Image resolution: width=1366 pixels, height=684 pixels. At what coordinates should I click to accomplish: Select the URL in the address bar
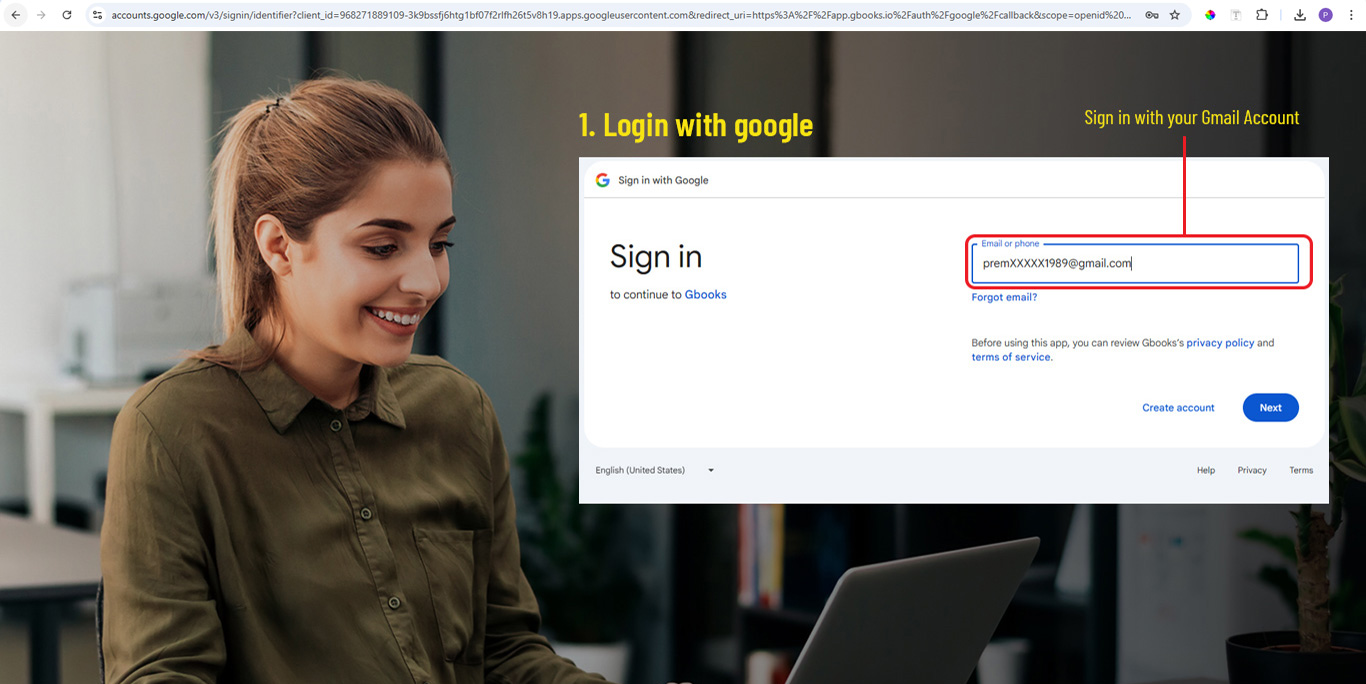pos(620,15)
